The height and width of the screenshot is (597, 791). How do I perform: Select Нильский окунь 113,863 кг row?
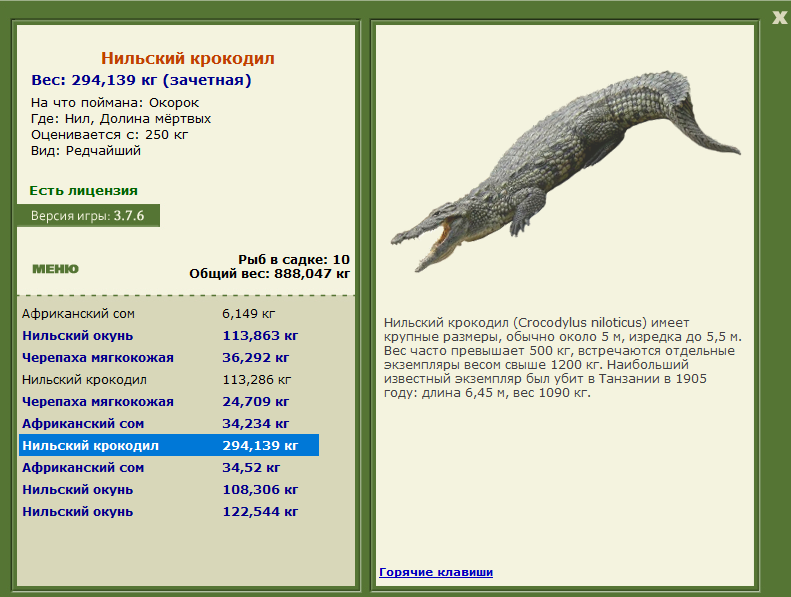point(169,336)
